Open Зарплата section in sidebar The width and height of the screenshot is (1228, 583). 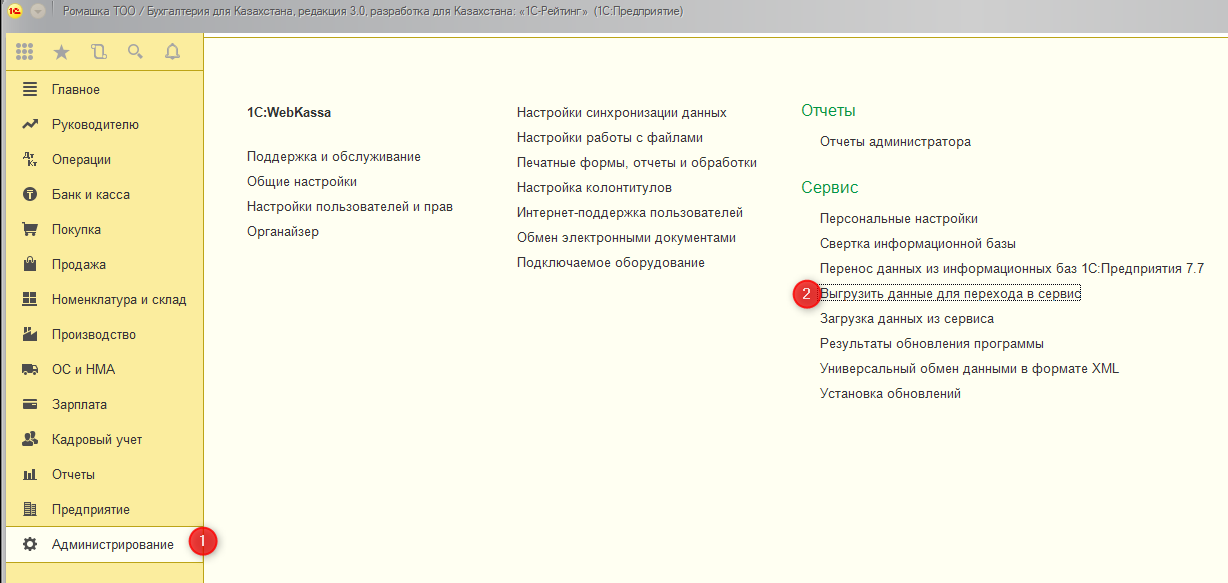pyautogui.click(x=79, y=405)
